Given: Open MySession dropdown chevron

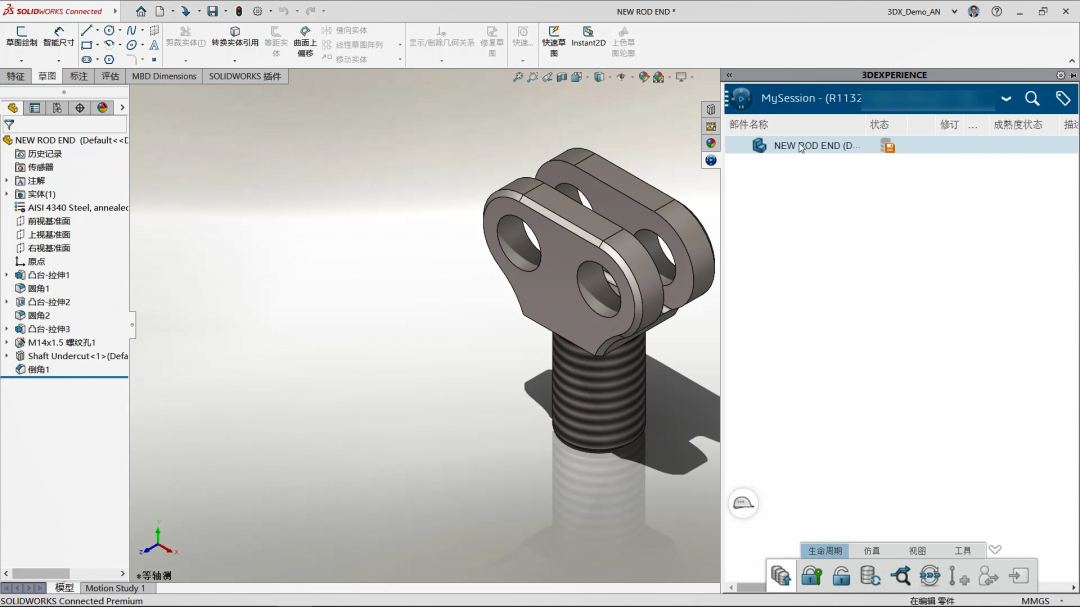Looking at the screenshot, I should [x=1006, y=99].
